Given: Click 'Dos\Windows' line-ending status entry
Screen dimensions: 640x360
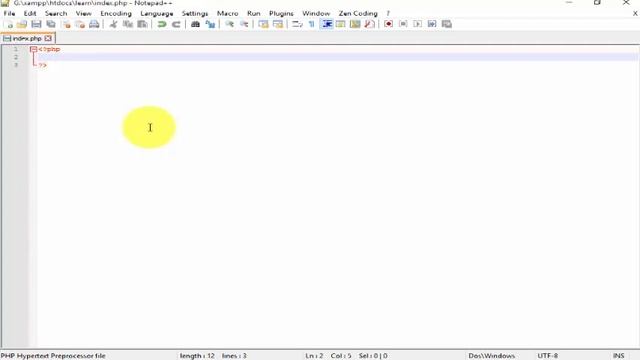Looking at the screenshot, I should (491, 356).
